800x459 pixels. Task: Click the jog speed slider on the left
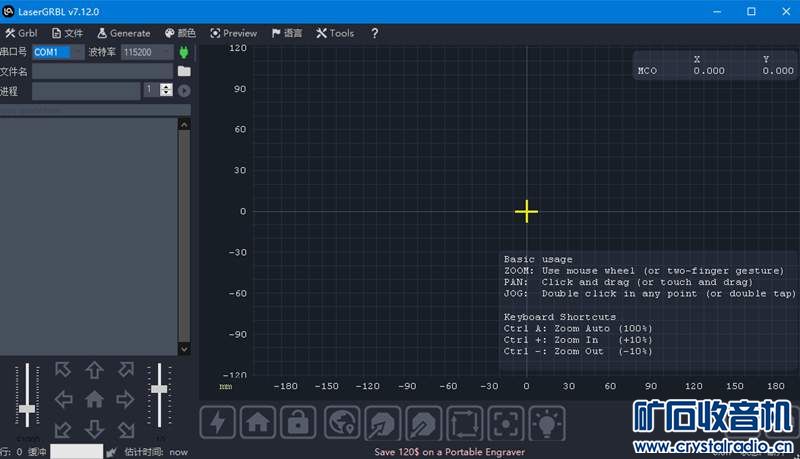click(x=27, y=408)
